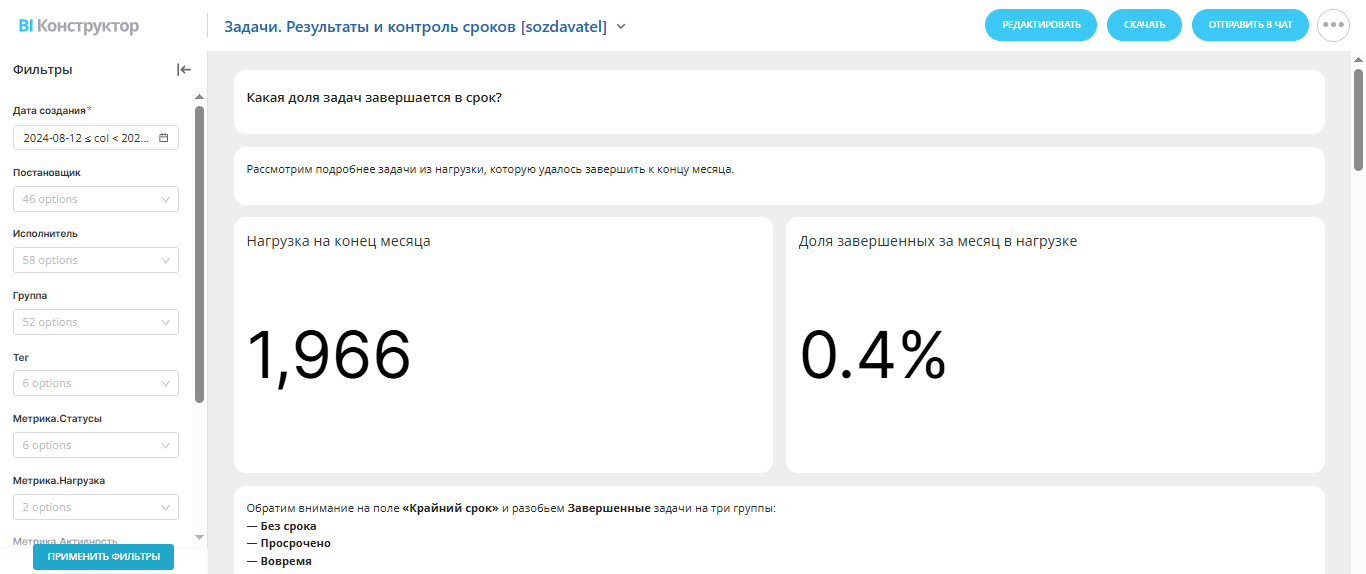Open the three-dots more options menu
1366x574 pixels.
pyautogui.click(x=1333, y=25)
